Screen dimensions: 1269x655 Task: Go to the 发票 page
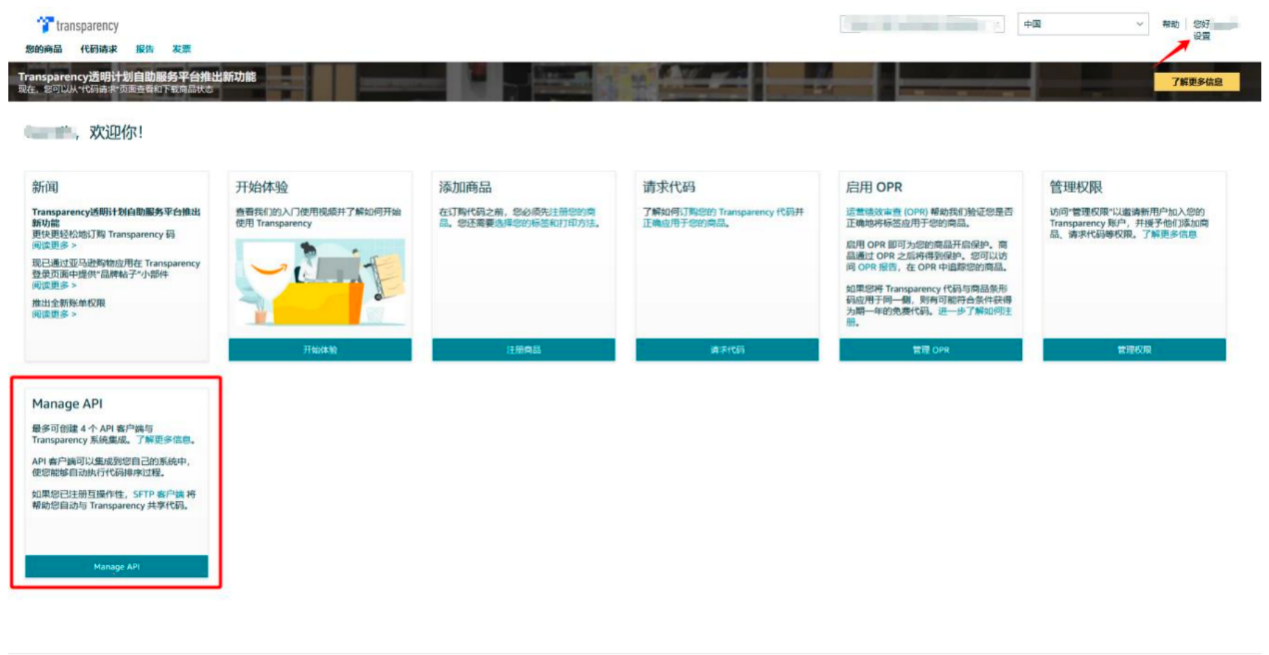click(x=181, y=49)
